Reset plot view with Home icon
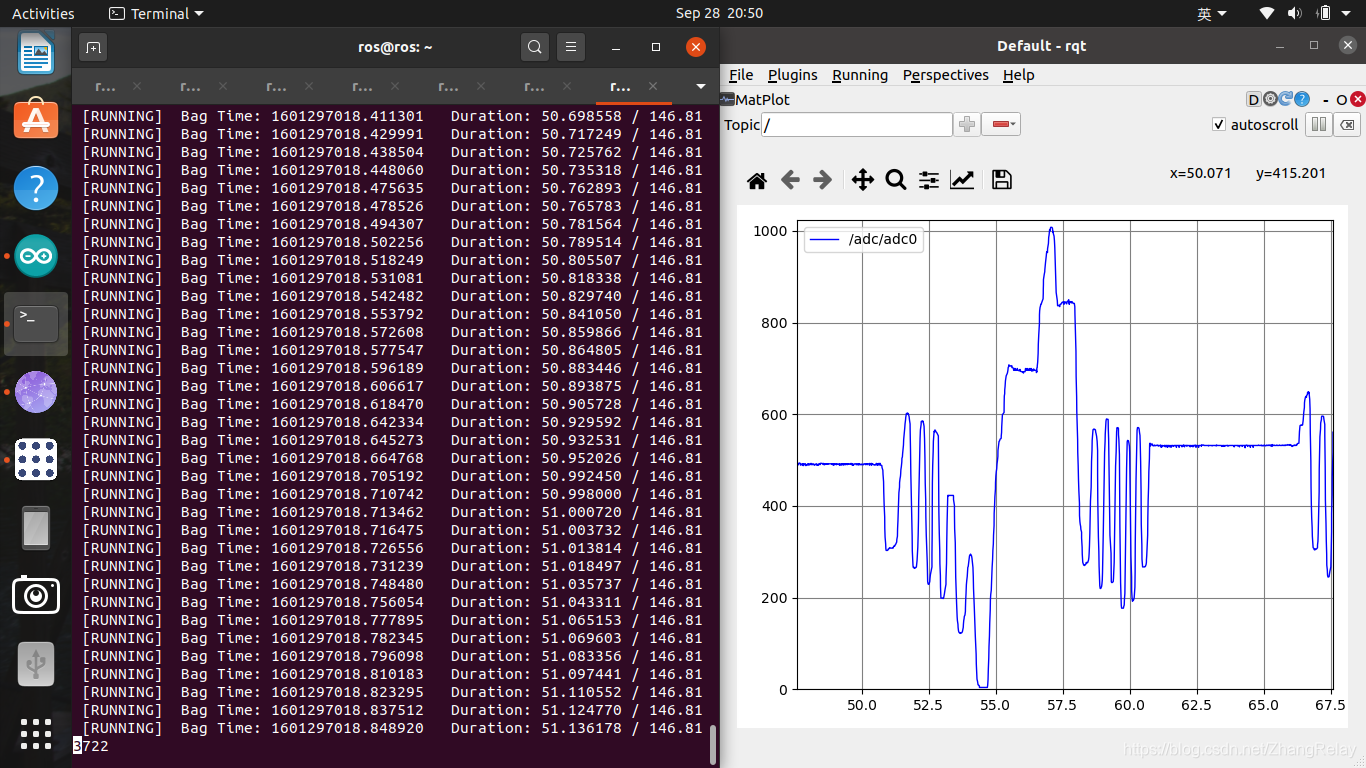Viewport: 1366px width, 768px height. pos(757,180)
